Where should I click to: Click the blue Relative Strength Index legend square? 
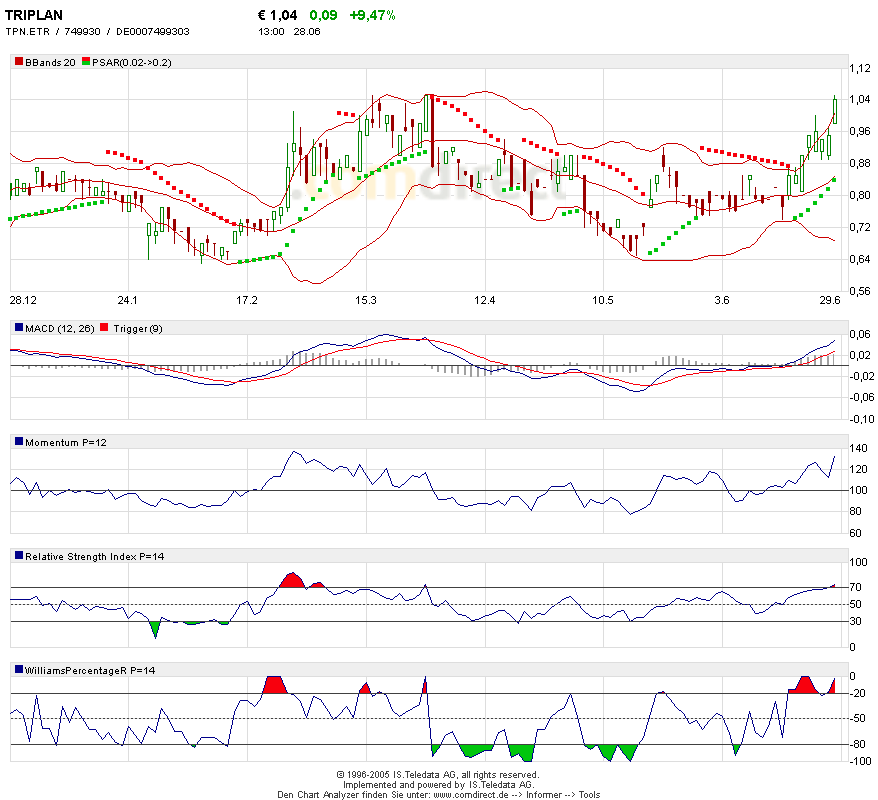[x=18, y=556]
